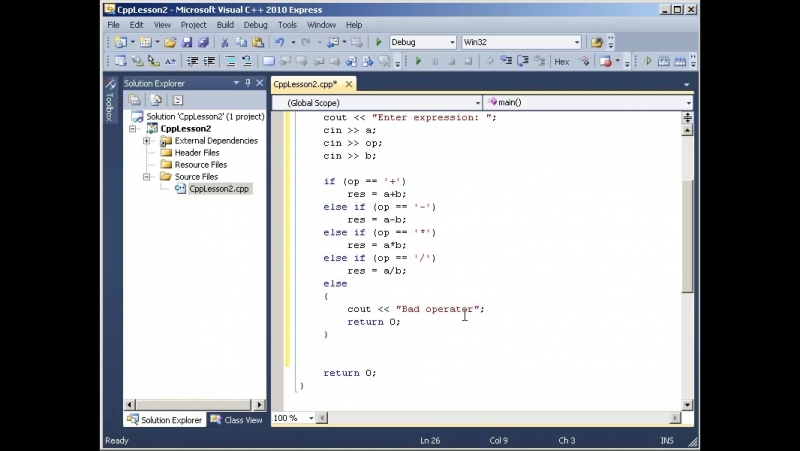This screenshot has width=800, height=451.
Task: Comment out the selected lines icon
Action: click(230, 61)
